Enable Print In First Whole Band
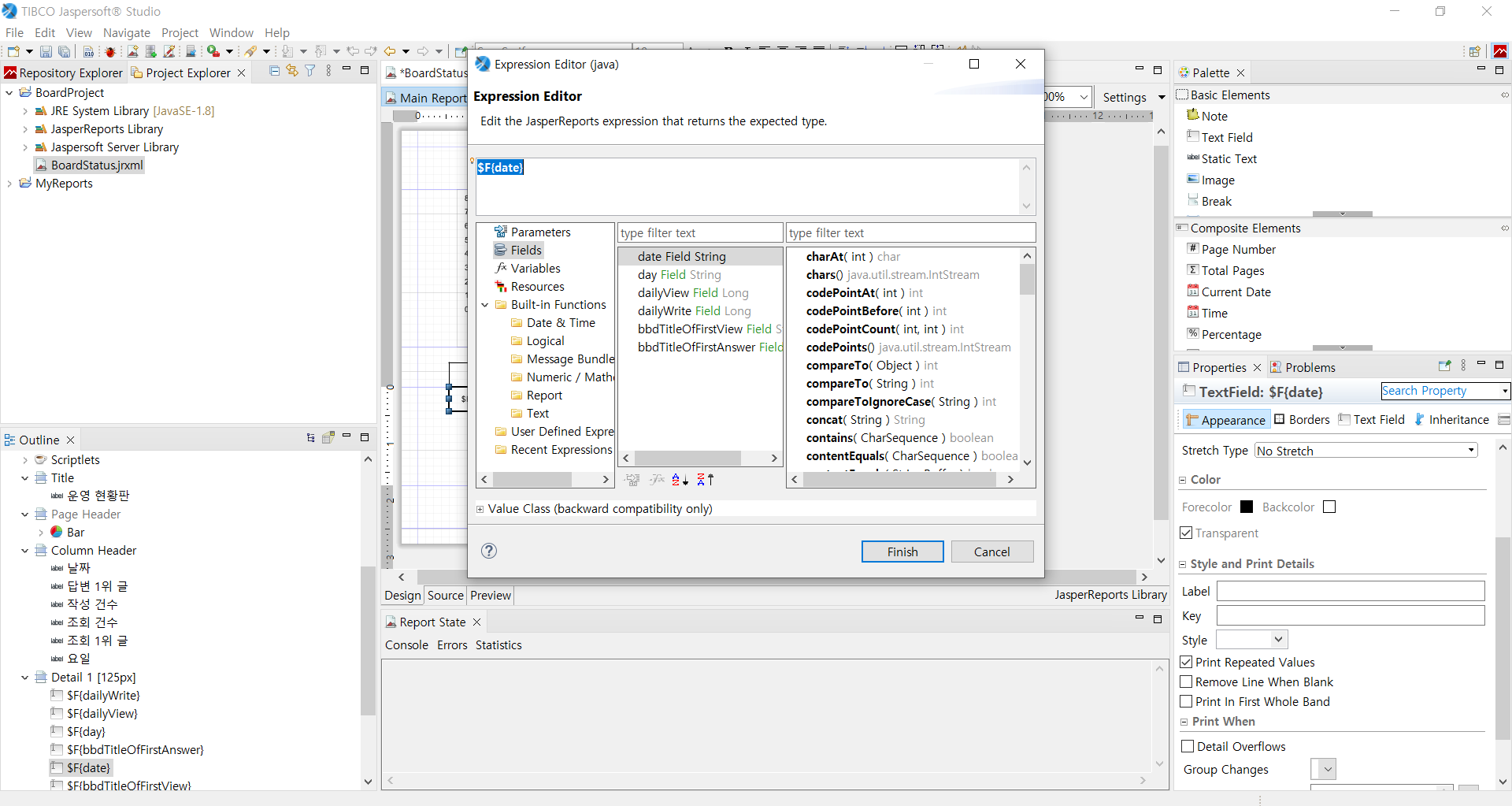1512x806 pixels. pos(1186,701)
